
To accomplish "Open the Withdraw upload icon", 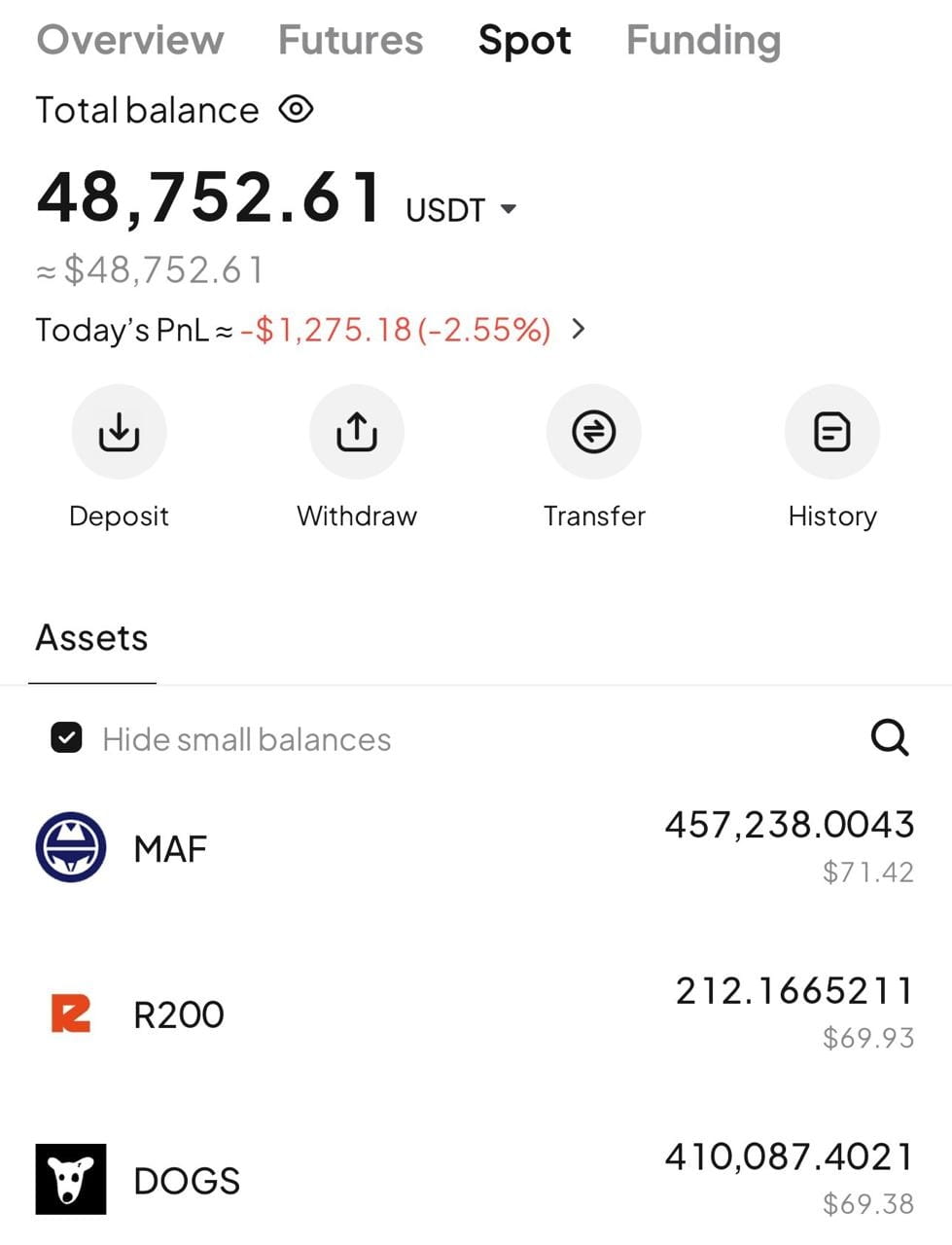I will [356, 432].
